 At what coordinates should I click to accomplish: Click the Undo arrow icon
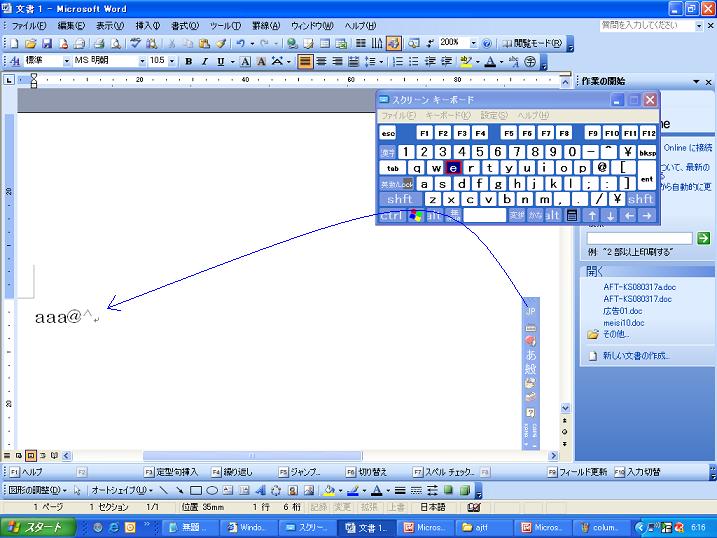click(x=241, y=43)
